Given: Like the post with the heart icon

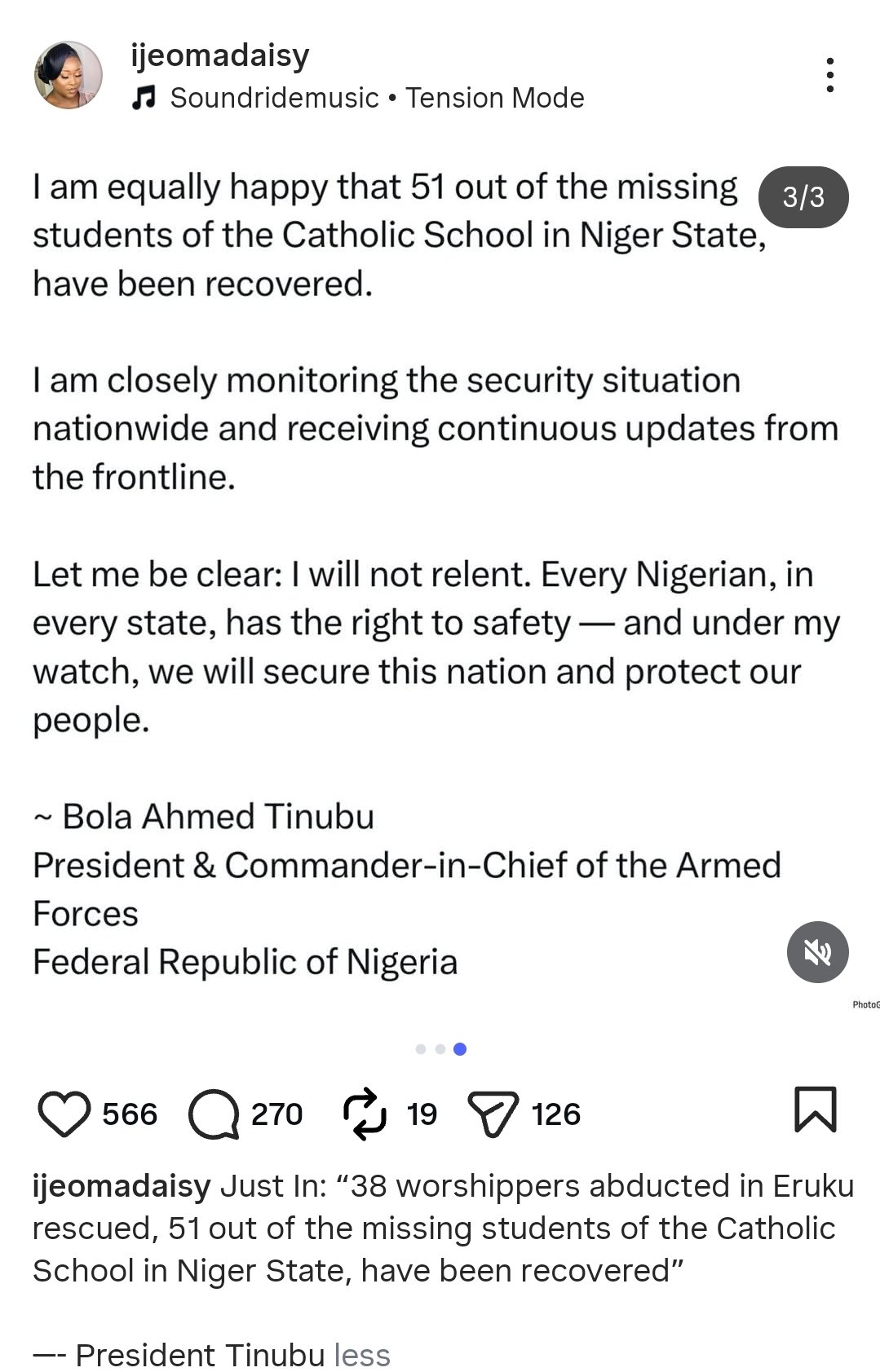Looking at the screenshot, I should coord(64,1114).
